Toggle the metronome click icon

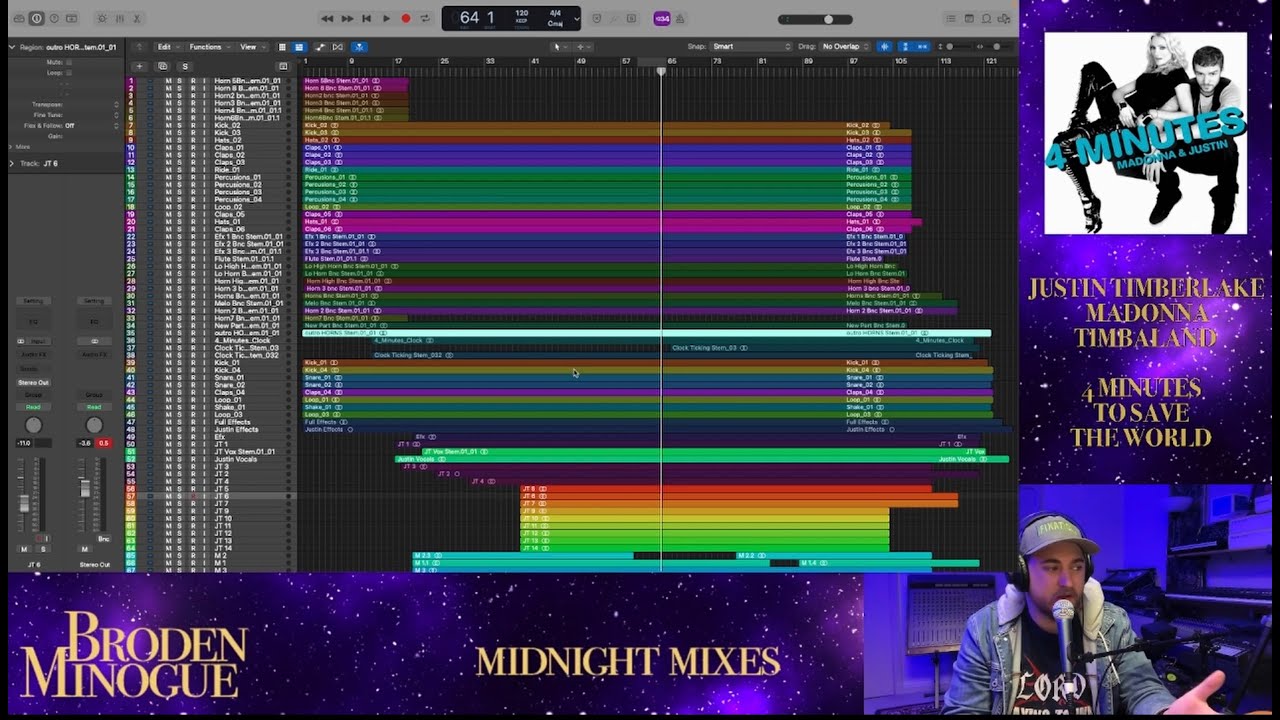click(x=682, y=18)
